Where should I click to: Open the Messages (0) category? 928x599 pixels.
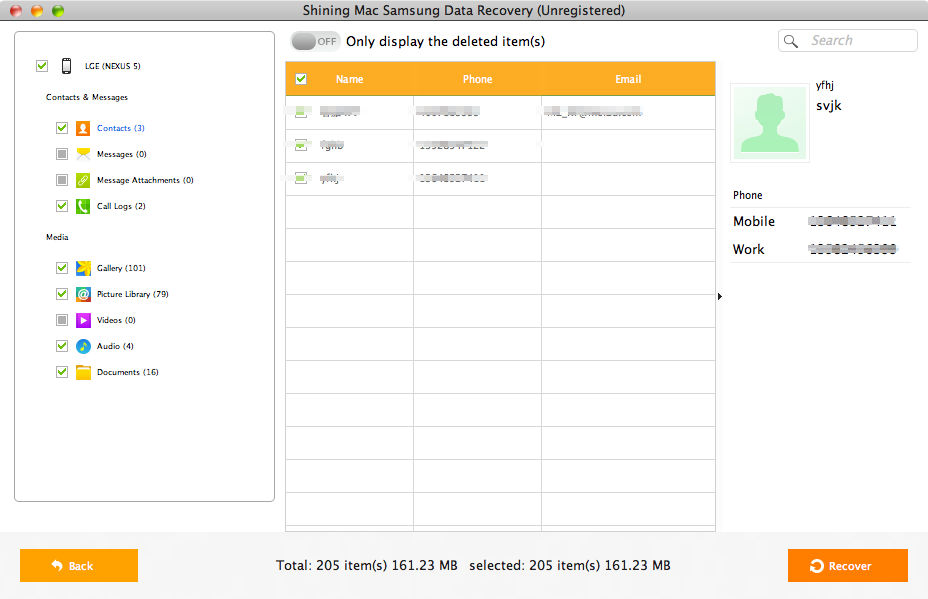point(121,154)
